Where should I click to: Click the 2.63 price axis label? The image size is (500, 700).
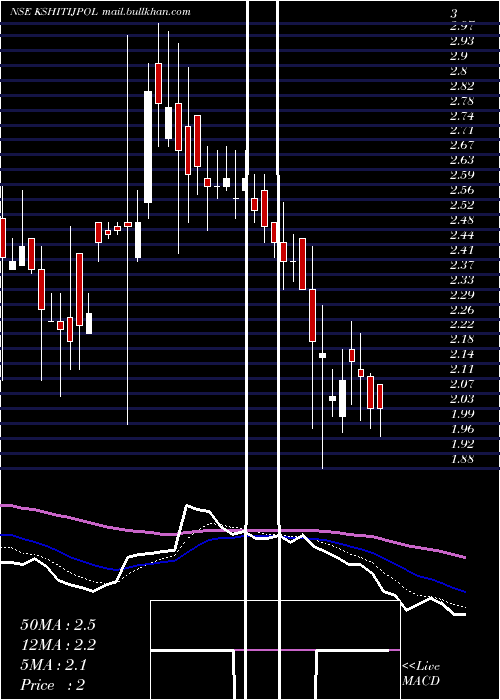click(x=462, y=160)
